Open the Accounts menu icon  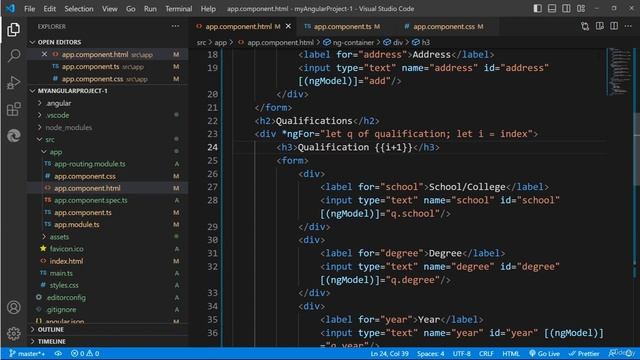13,307
